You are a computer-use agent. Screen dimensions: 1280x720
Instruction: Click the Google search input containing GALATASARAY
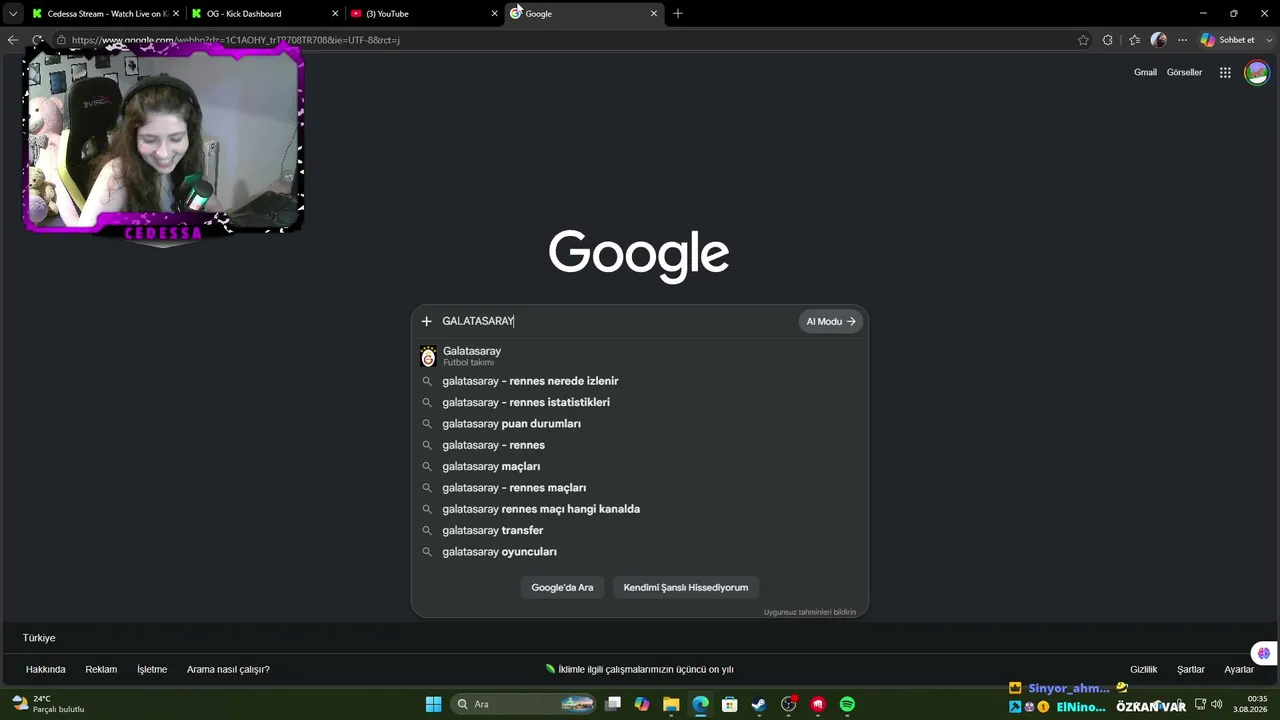(617, 321)
